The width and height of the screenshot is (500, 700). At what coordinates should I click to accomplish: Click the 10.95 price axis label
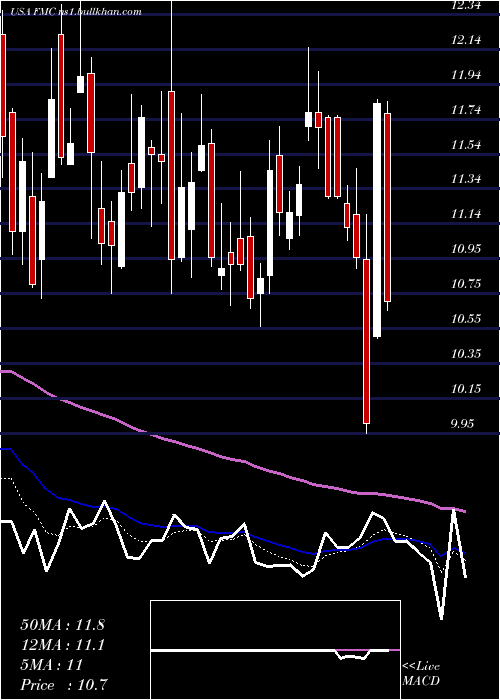466,249
